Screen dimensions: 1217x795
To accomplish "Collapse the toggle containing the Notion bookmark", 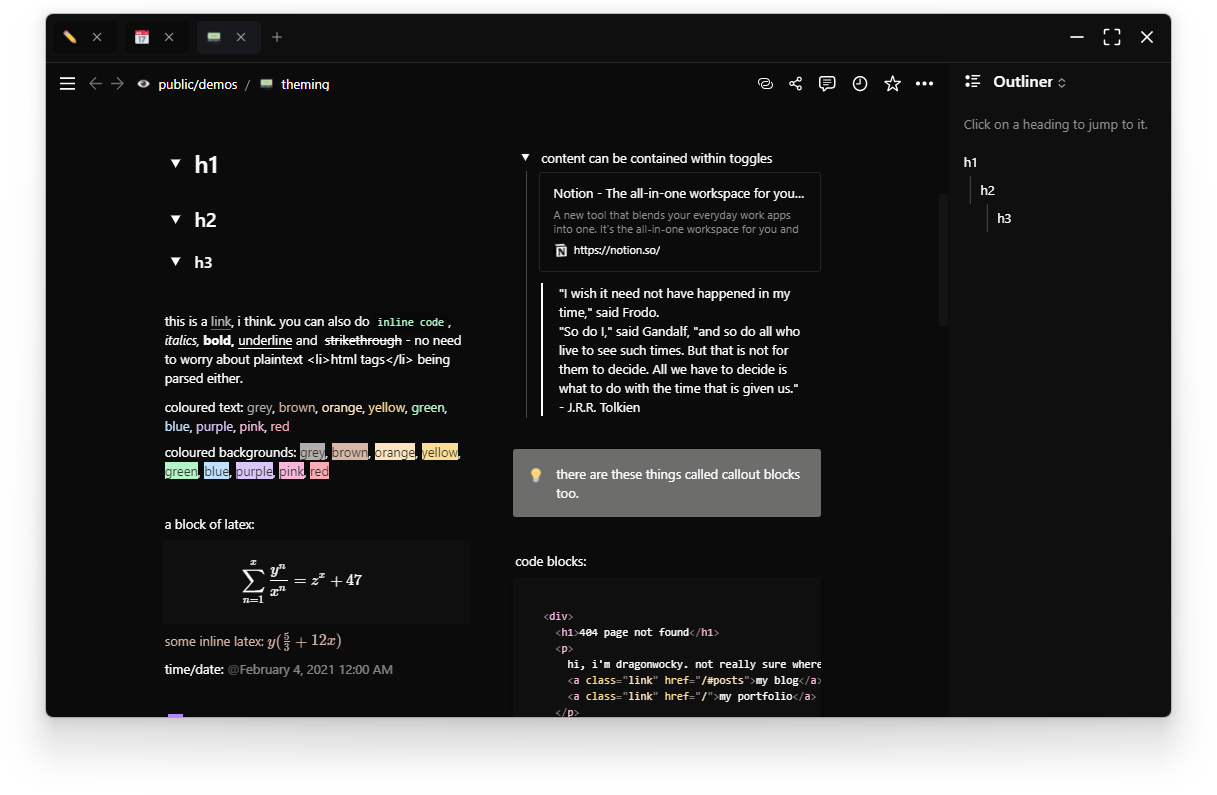I will tap(525, 157).
